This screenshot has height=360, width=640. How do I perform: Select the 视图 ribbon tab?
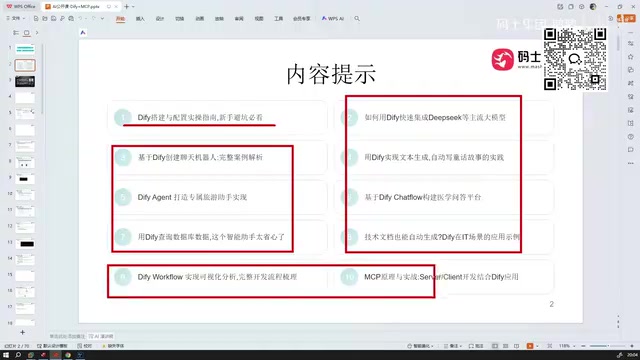pyautogui.click(x=259, y=19)
